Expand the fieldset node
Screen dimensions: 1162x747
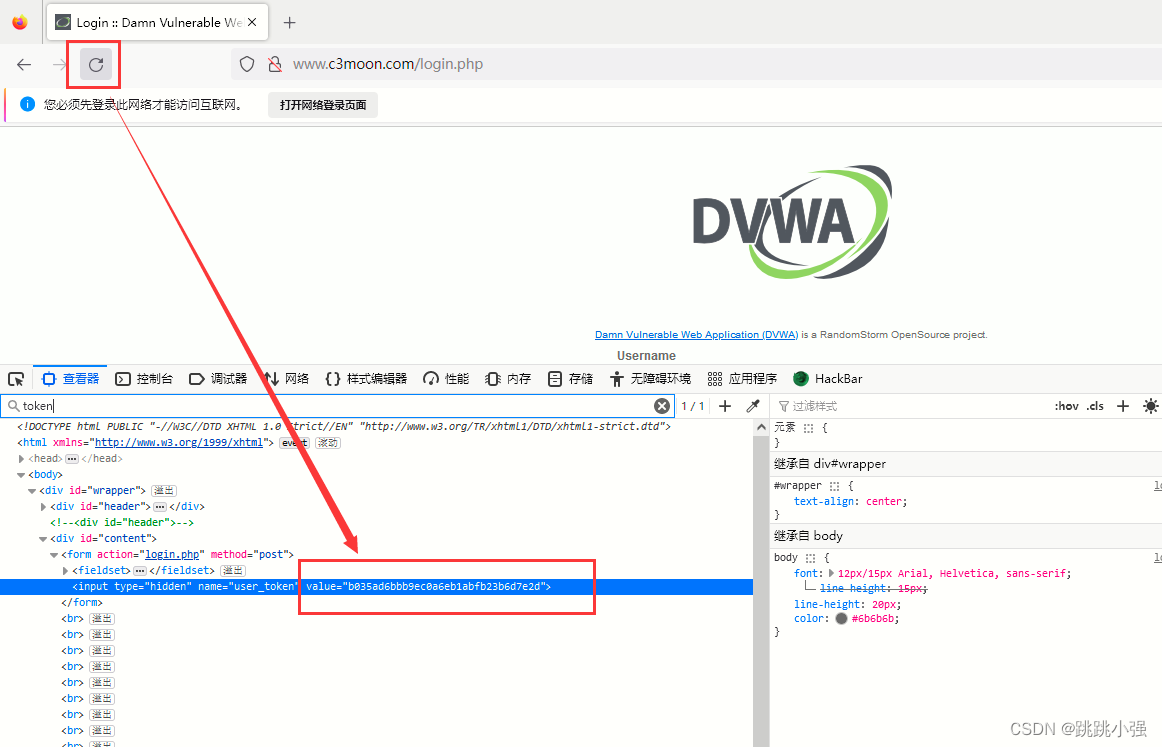(65, 571)
